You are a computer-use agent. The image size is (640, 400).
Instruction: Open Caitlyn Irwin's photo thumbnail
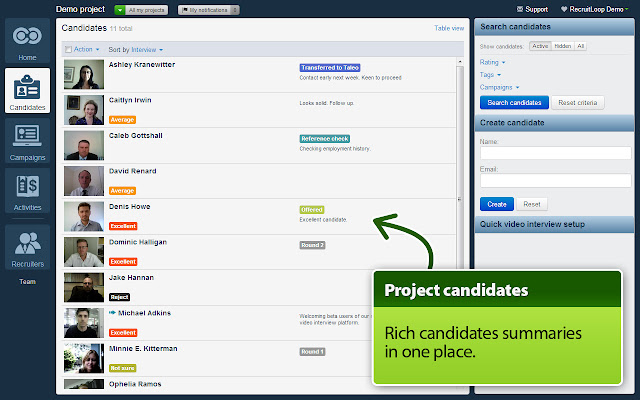pyautogui.click(x=84, y=110)
